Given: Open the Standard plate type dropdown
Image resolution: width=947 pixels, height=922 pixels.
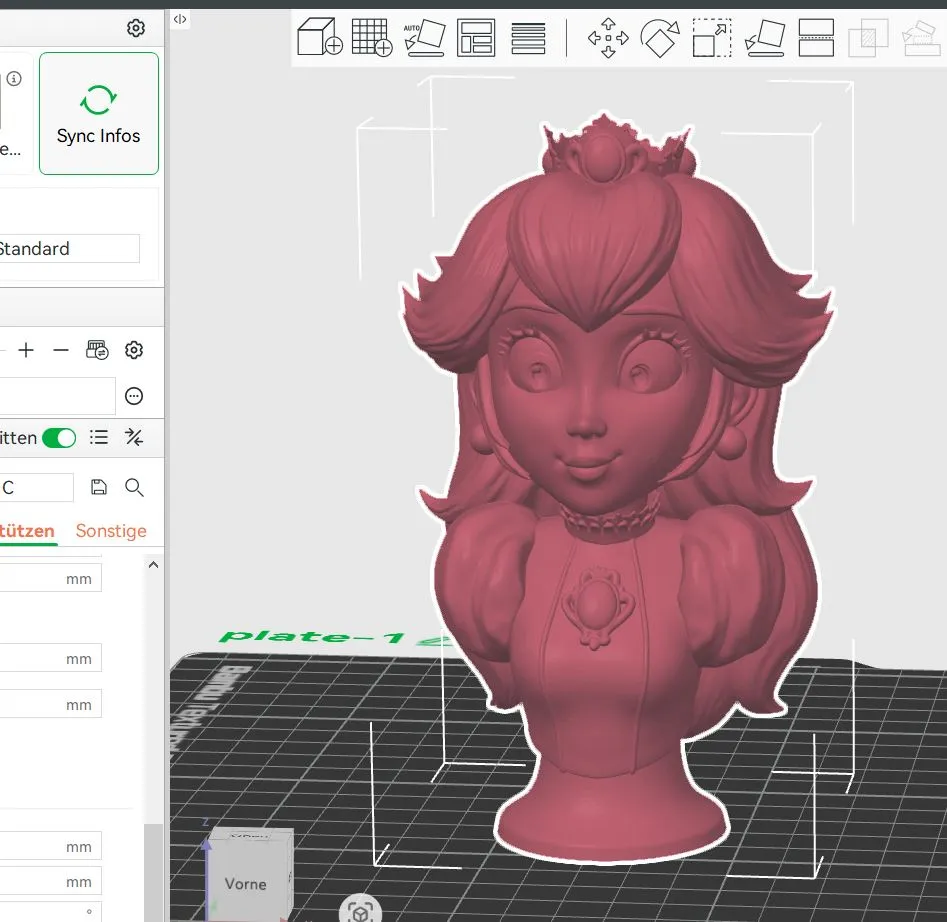Looking at the screenshot, I should (68, 248).
